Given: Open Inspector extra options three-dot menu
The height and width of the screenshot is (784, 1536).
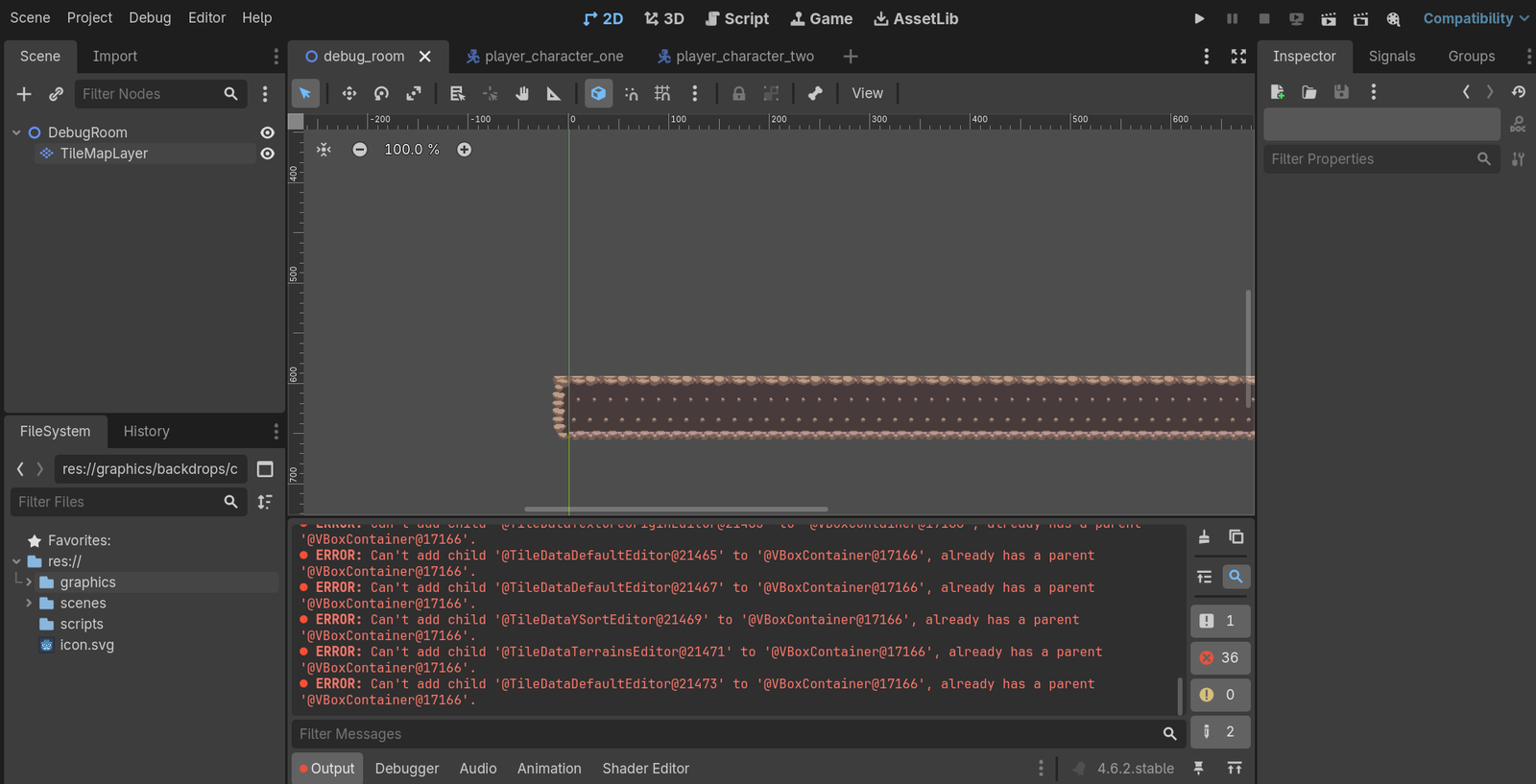Looking at the screenshot, I should pyautogui.click(x=1374, y=92).
